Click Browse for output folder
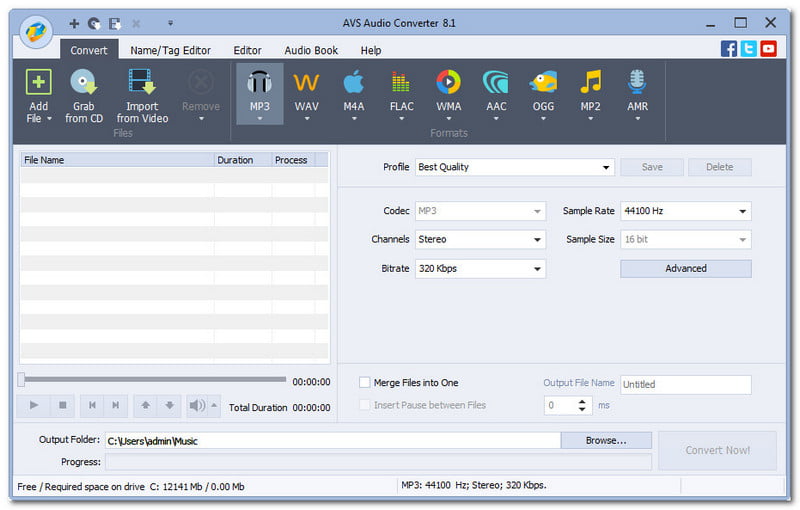 pyautogui.click(x=606, y=440)
